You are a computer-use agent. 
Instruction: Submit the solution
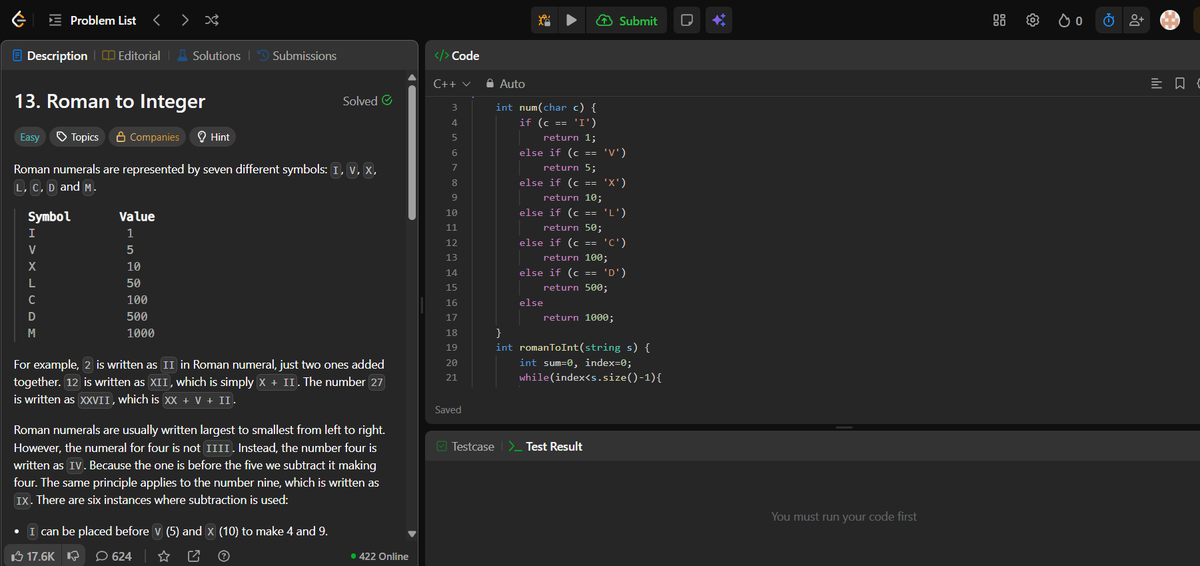click(x=628, y=20)
